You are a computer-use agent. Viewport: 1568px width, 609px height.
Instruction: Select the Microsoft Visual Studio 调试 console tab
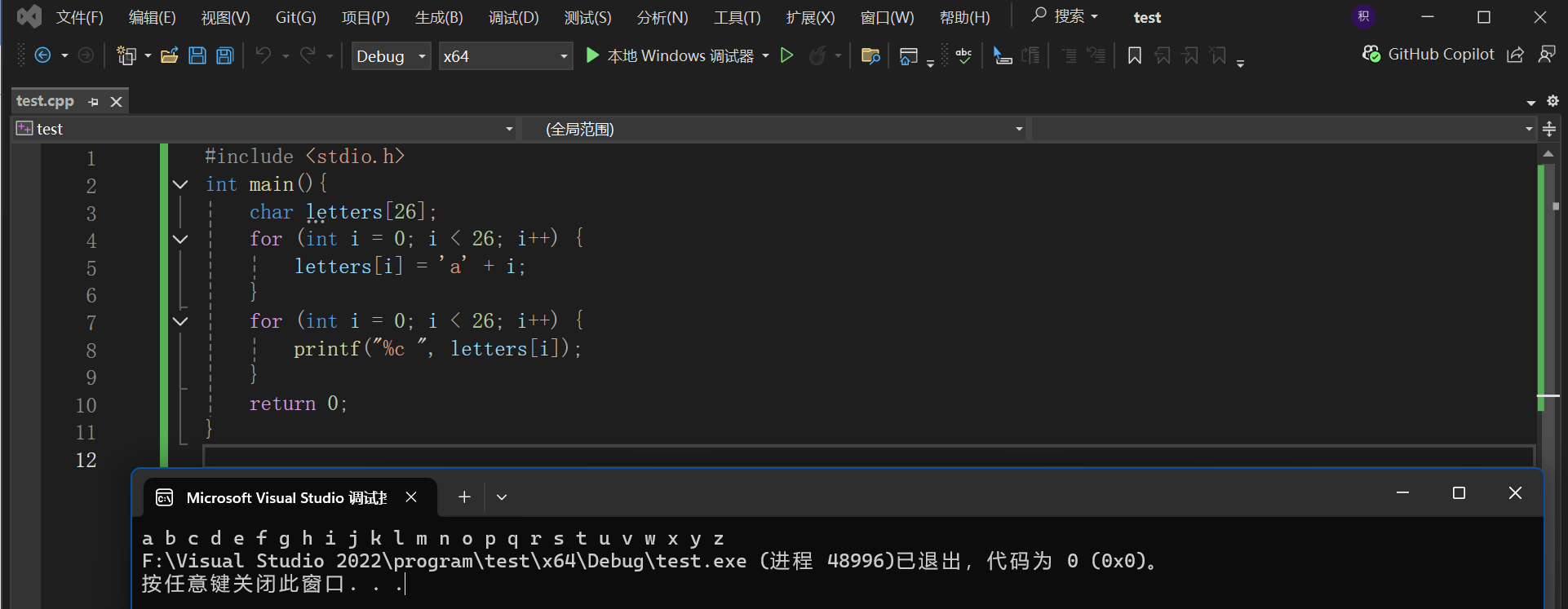(291, 497)
